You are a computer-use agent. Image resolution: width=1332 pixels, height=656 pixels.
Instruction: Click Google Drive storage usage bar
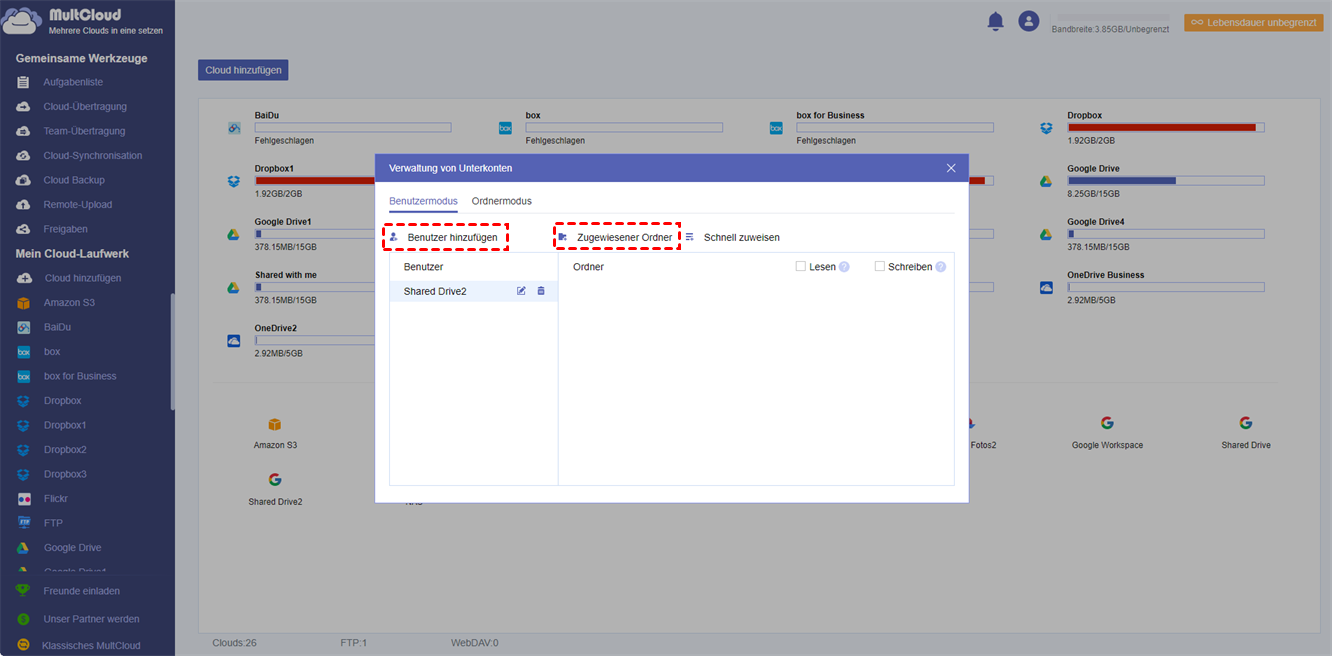click(x=1166, y=180)
